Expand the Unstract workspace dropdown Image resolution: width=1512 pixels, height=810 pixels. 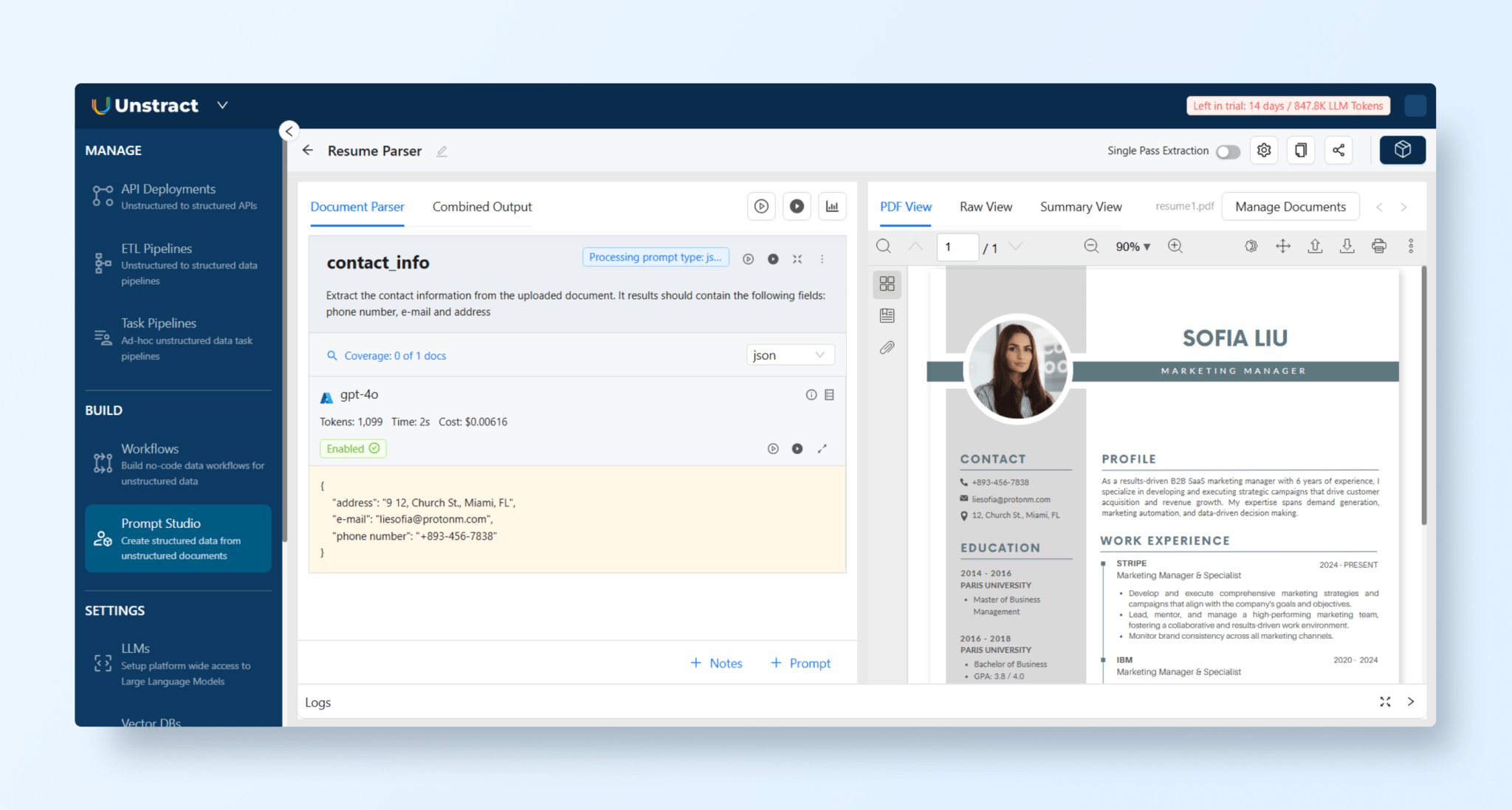[x=221, y=105]
